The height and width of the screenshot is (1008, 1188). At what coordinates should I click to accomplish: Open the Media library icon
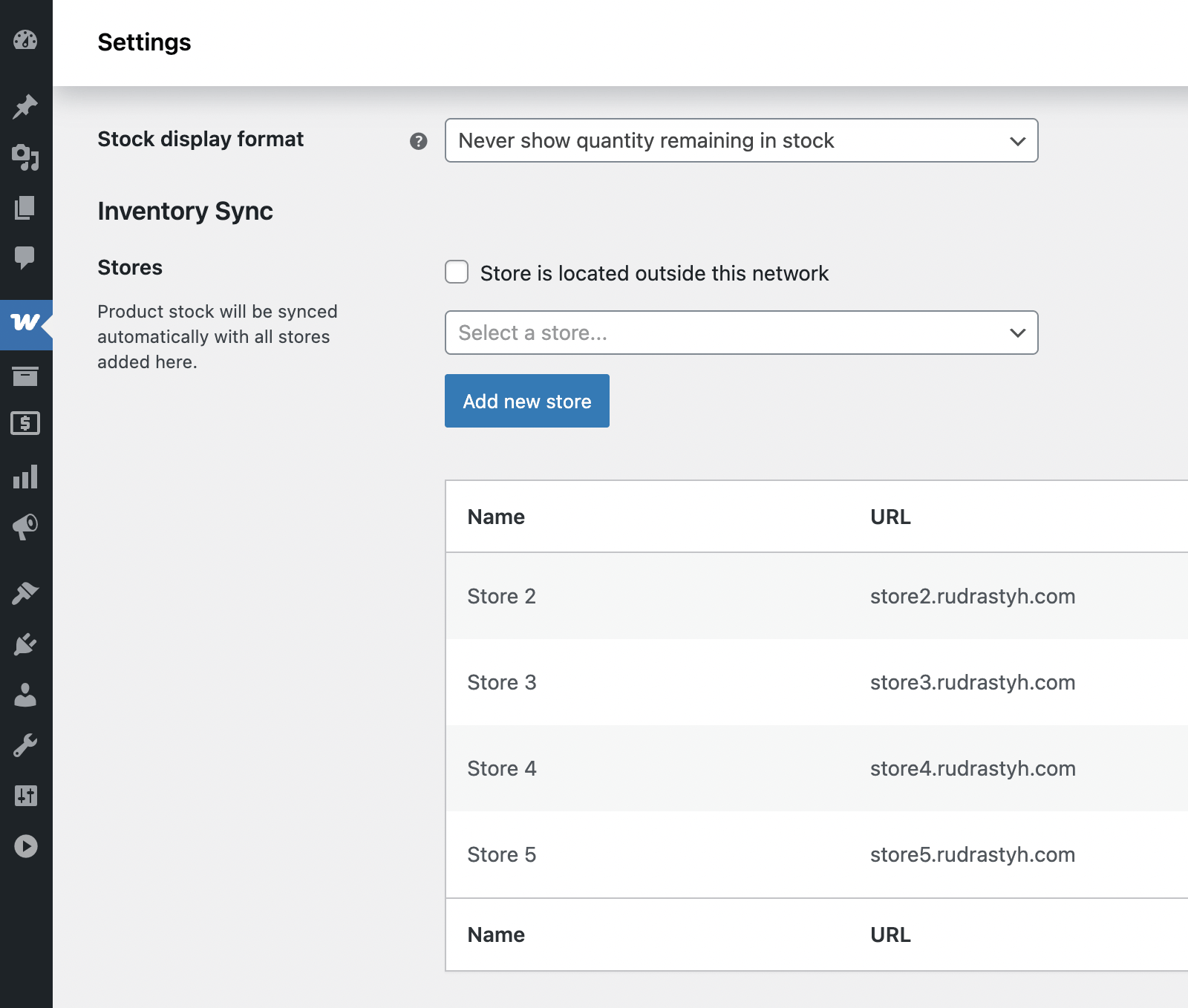25,157
